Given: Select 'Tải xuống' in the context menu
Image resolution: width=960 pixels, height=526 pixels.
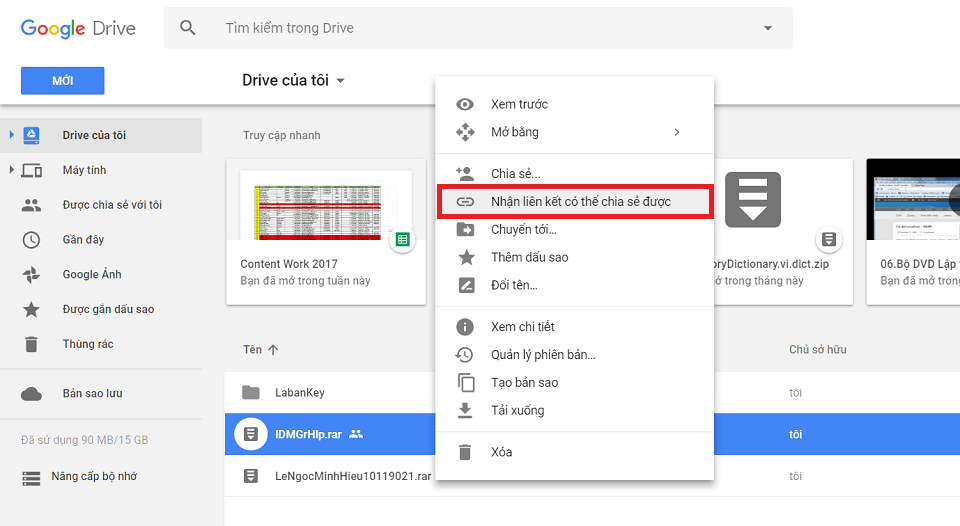Looking at the screenshot, I should pyautogui.click(x=575, y=410).
